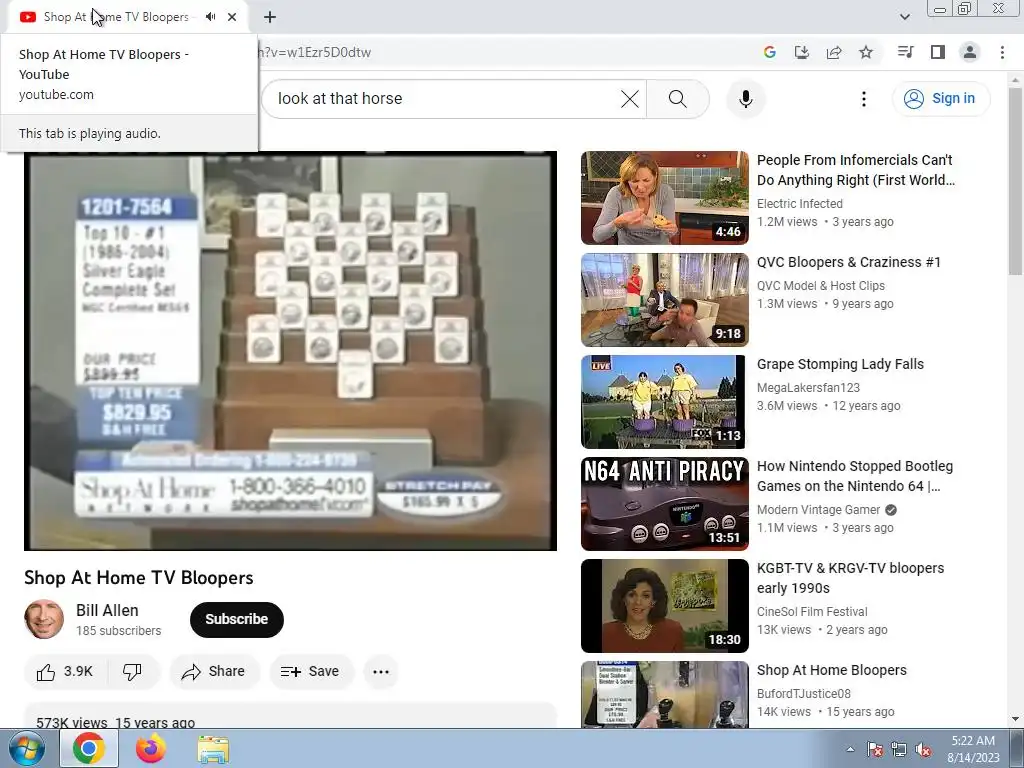
Task: Open KGBT-TV & KRGV-TV bloopers title
Action: pyautogui.click(x=850, y=578)
